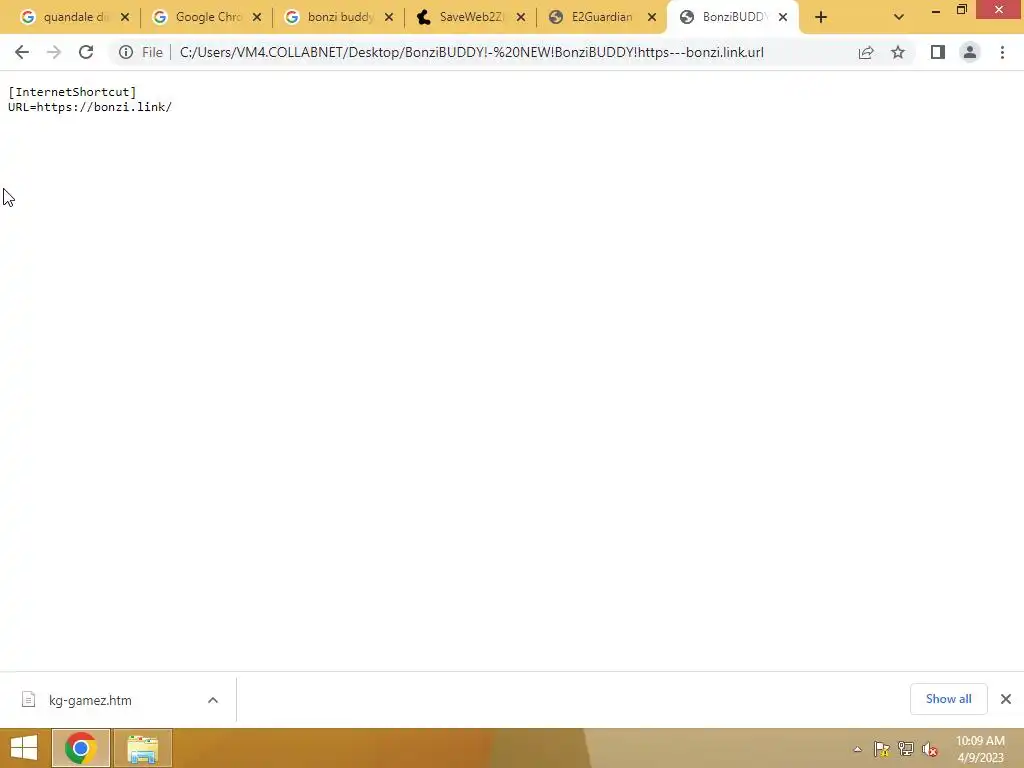Open downloaded kg-gamez.htm file

coord(90,700)
